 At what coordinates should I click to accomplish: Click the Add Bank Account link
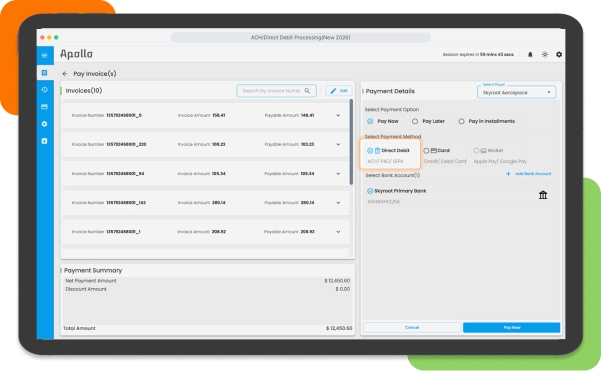(x=533, y=174)
